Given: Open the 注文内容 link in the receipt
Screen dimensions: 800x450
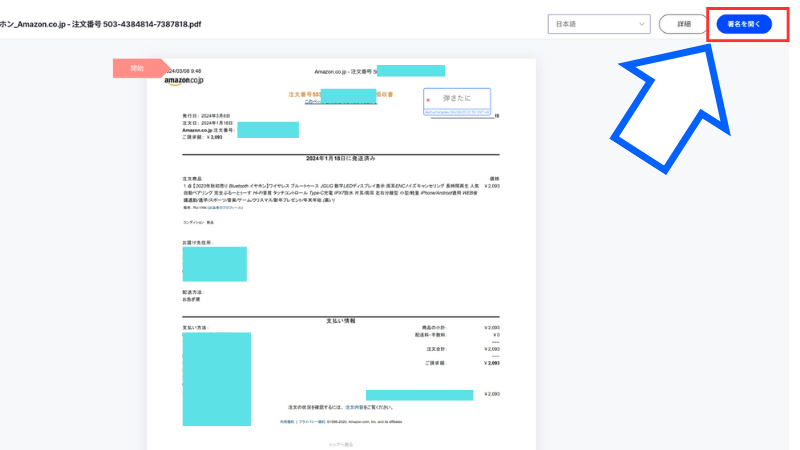Looking at the screenshot, I should tap(354, 407).
